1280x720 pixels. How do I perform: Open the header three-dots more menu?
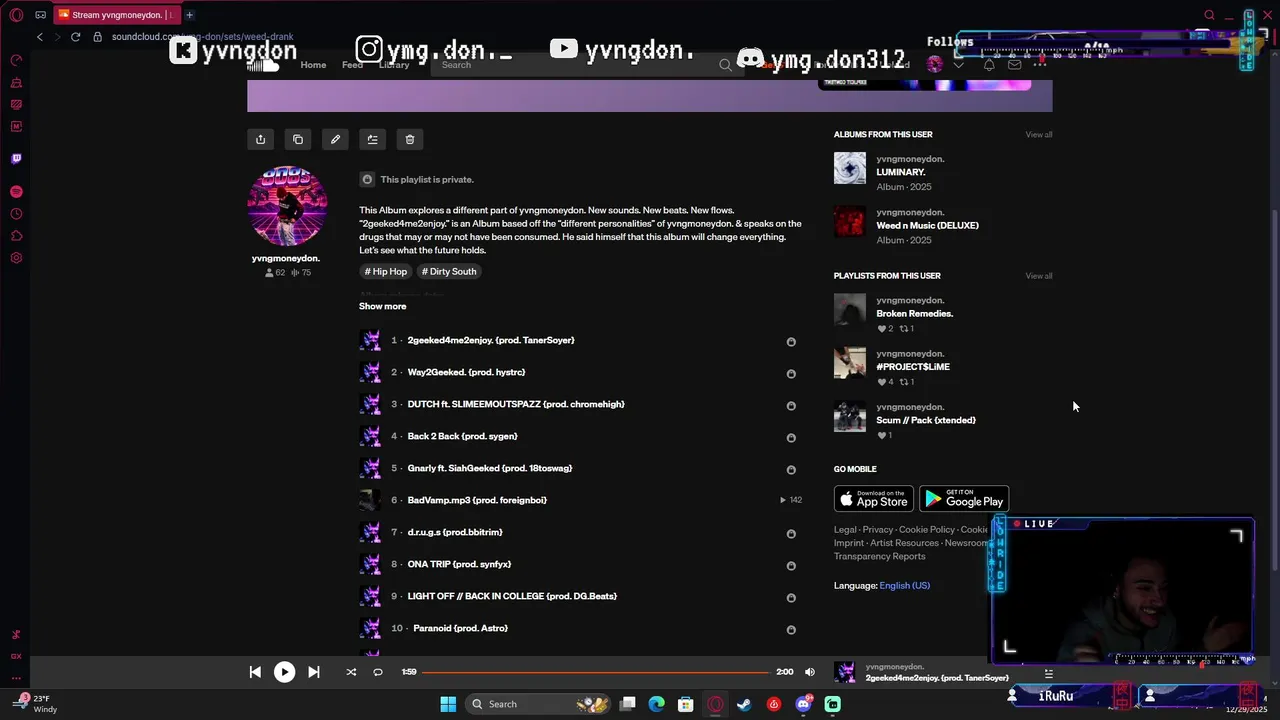pyautogui.click(x=1040, y=65)
